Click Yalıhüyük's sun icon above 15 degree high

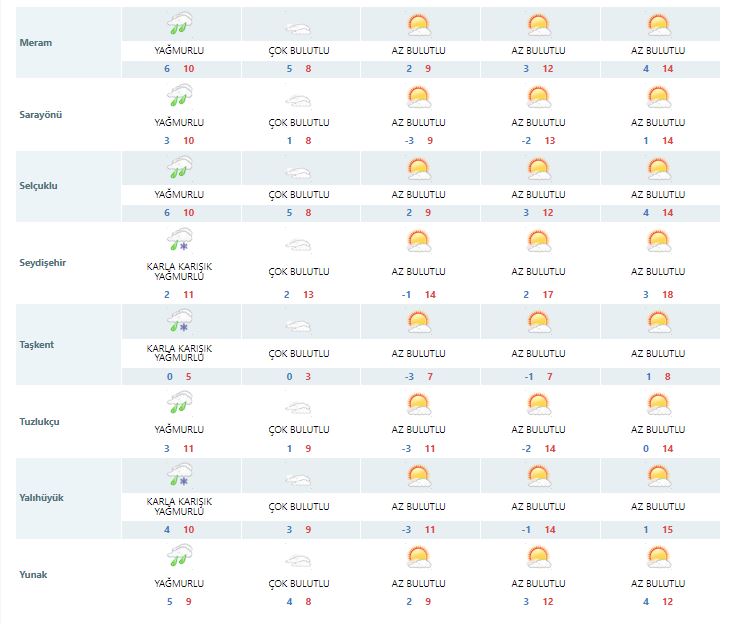pos(658,476)
